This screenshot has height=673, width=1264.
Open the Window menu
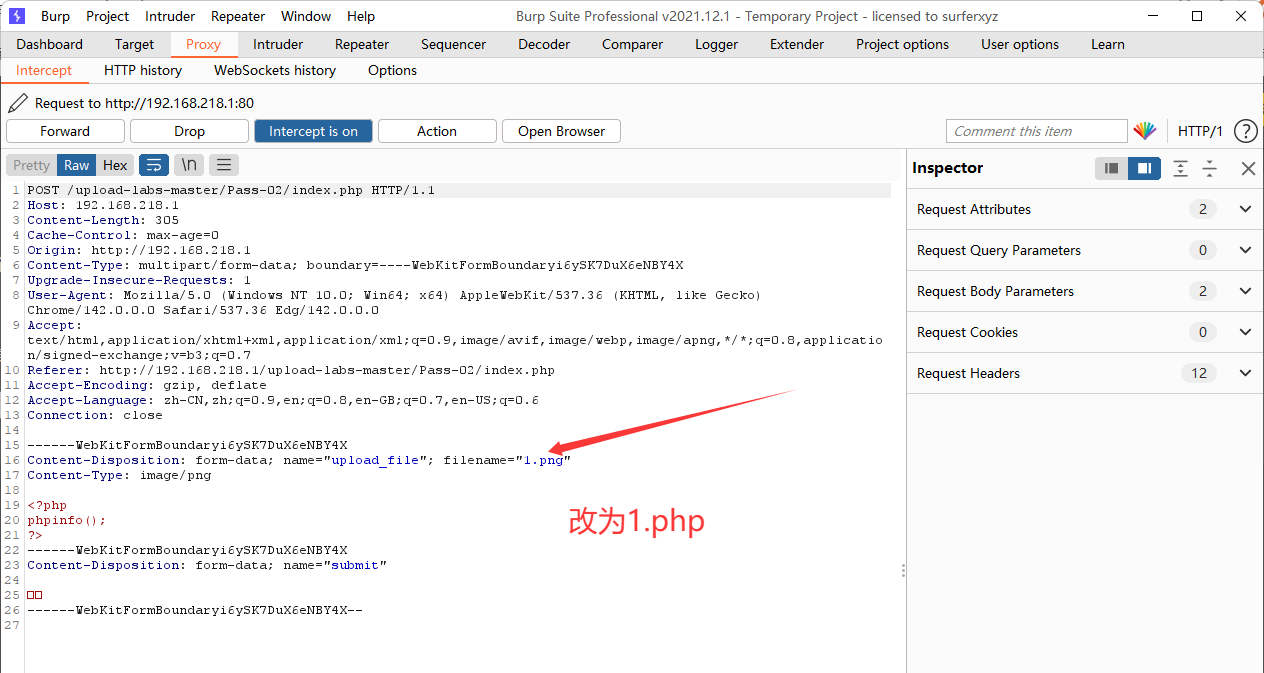306,16
